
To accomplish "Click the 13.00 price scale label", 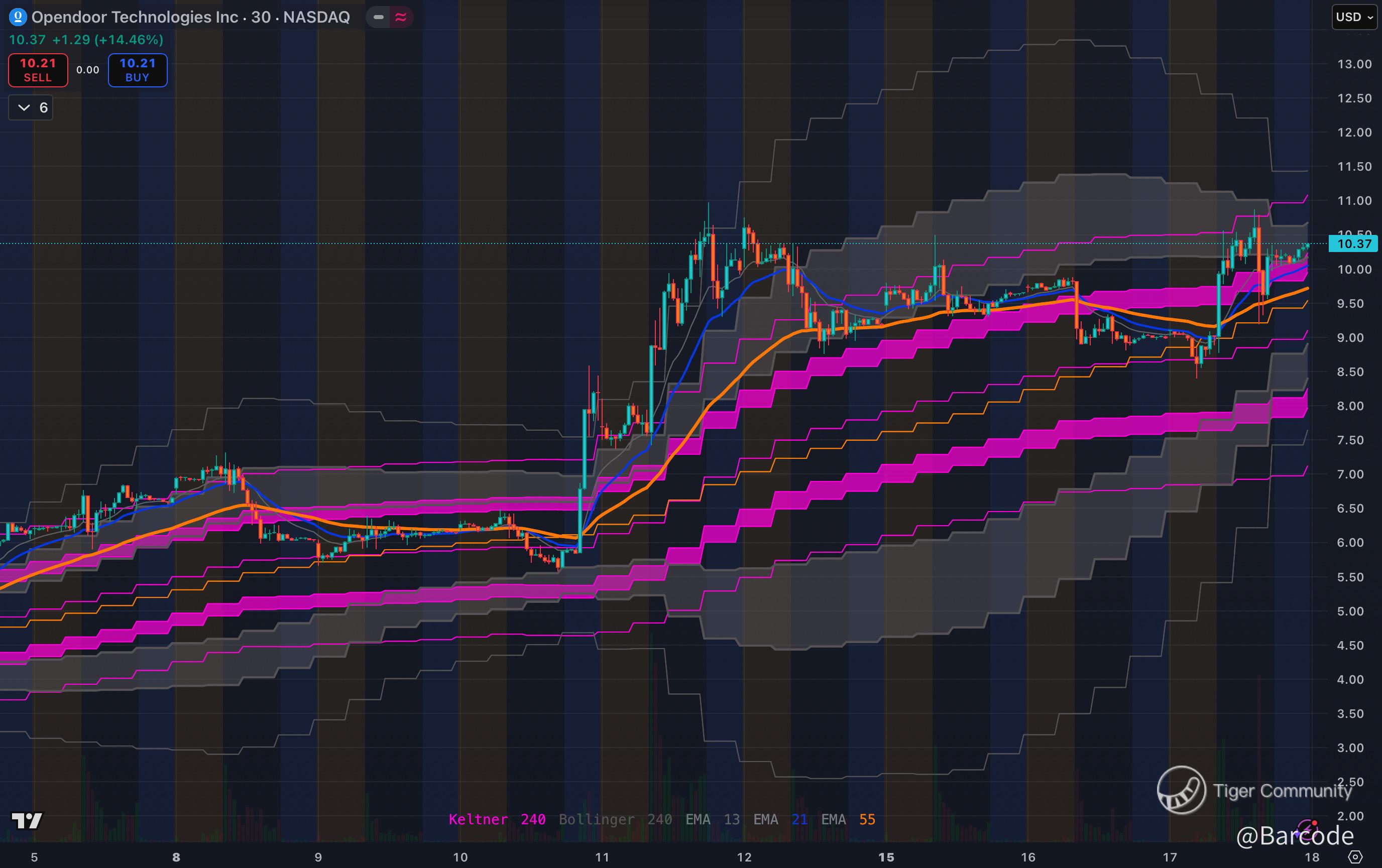I will 1354,64.
